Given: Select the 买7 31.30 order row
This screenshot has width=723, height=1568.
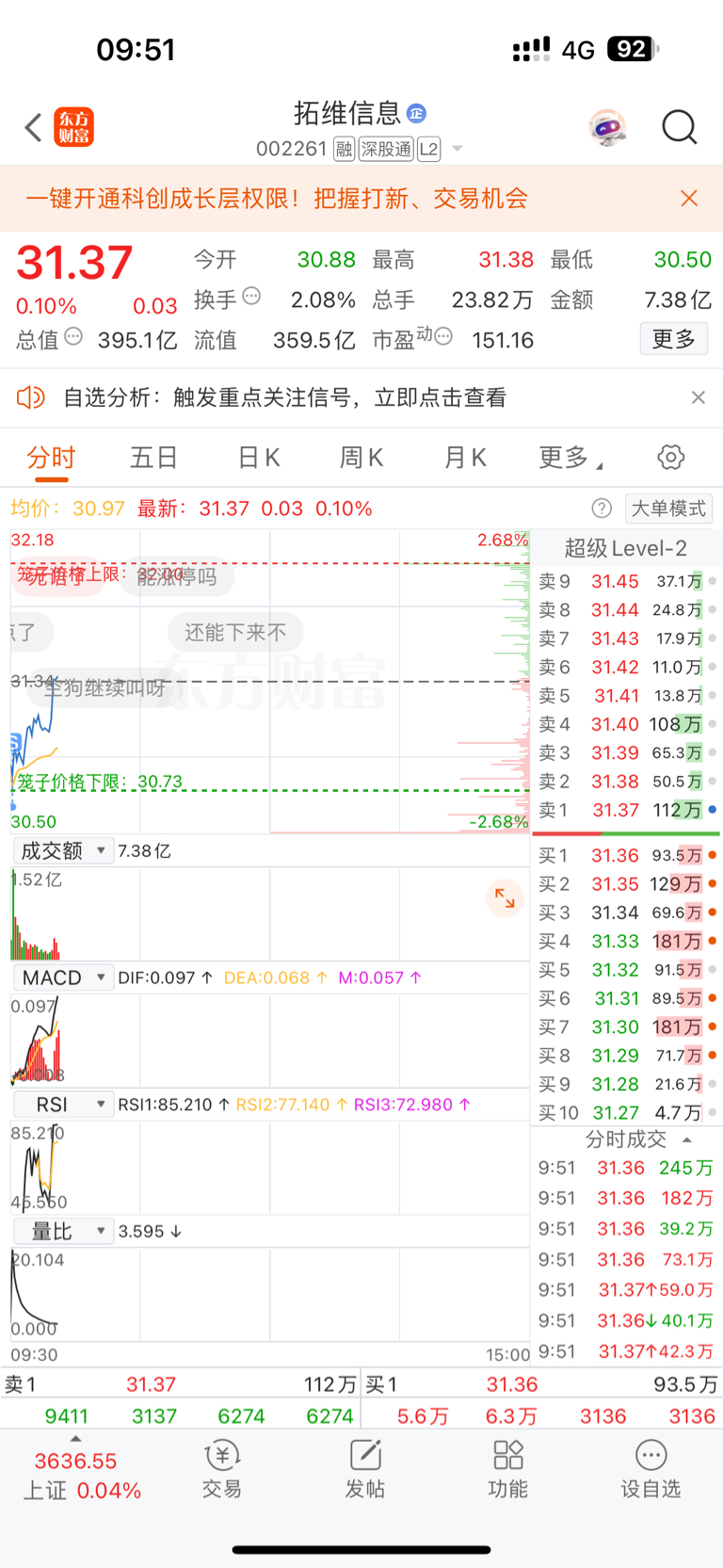Looking at the screenshot, I should click(627, 1026).
